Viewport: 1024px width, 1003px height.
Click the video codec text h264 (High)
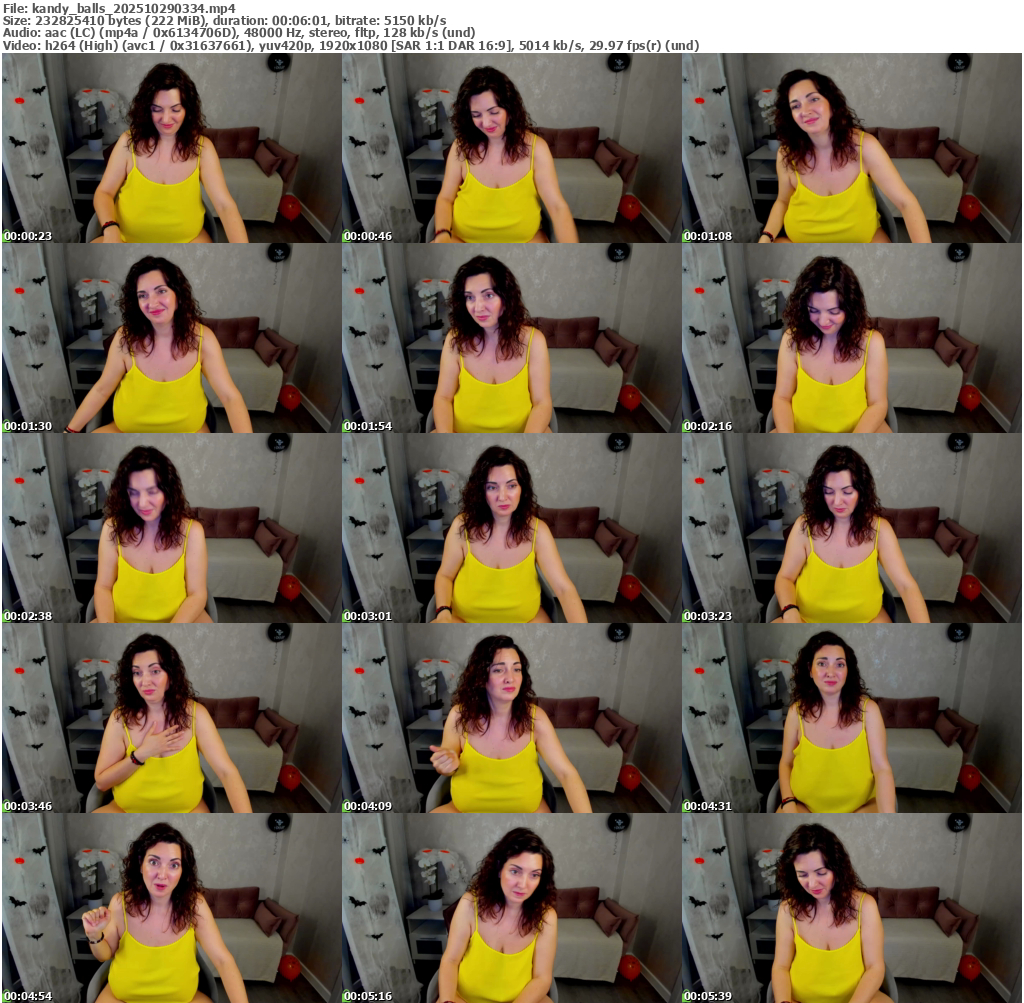coord(82,46)
